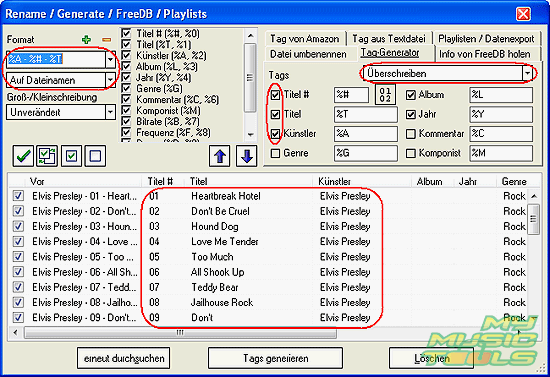Switch to Datei umbenennen tab
Screen dimensions: 550x377
(x=308, y=54)
